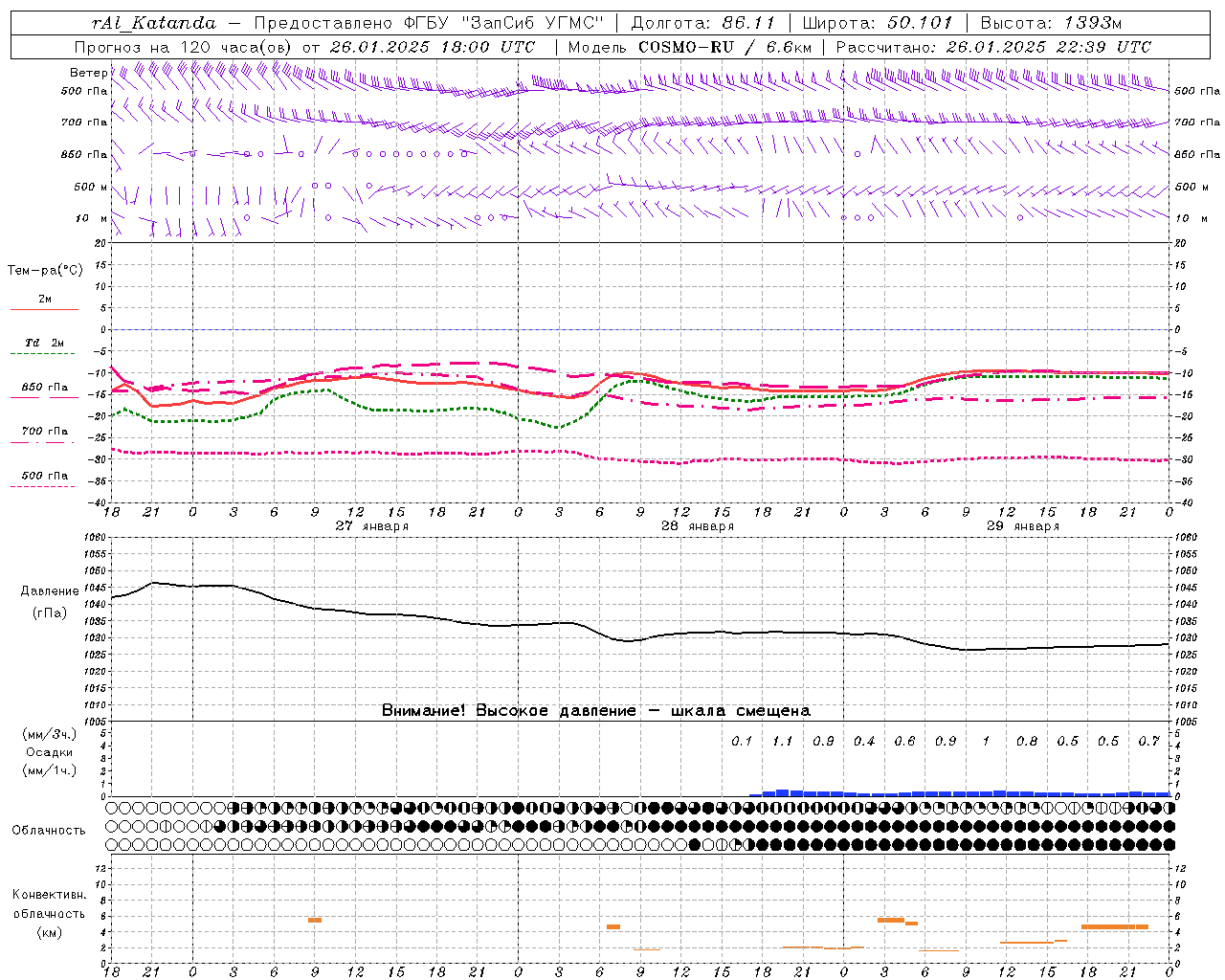Click the 0.1 precipitation value
Viewport: 1225px width, 980px height.
point(742,742)
